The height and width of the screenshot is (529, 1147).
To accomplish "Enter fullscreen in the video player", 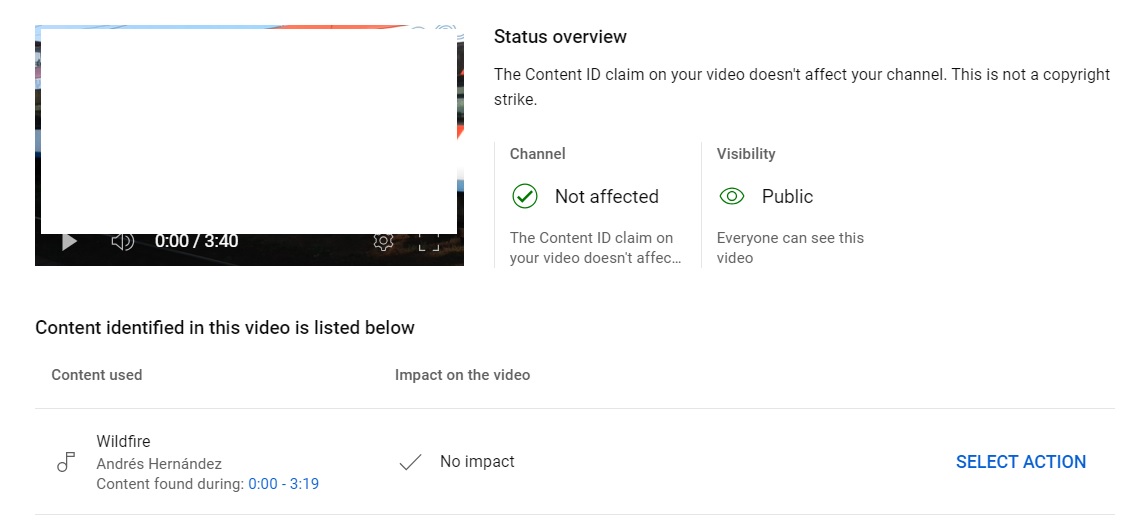I will [429, 242].
